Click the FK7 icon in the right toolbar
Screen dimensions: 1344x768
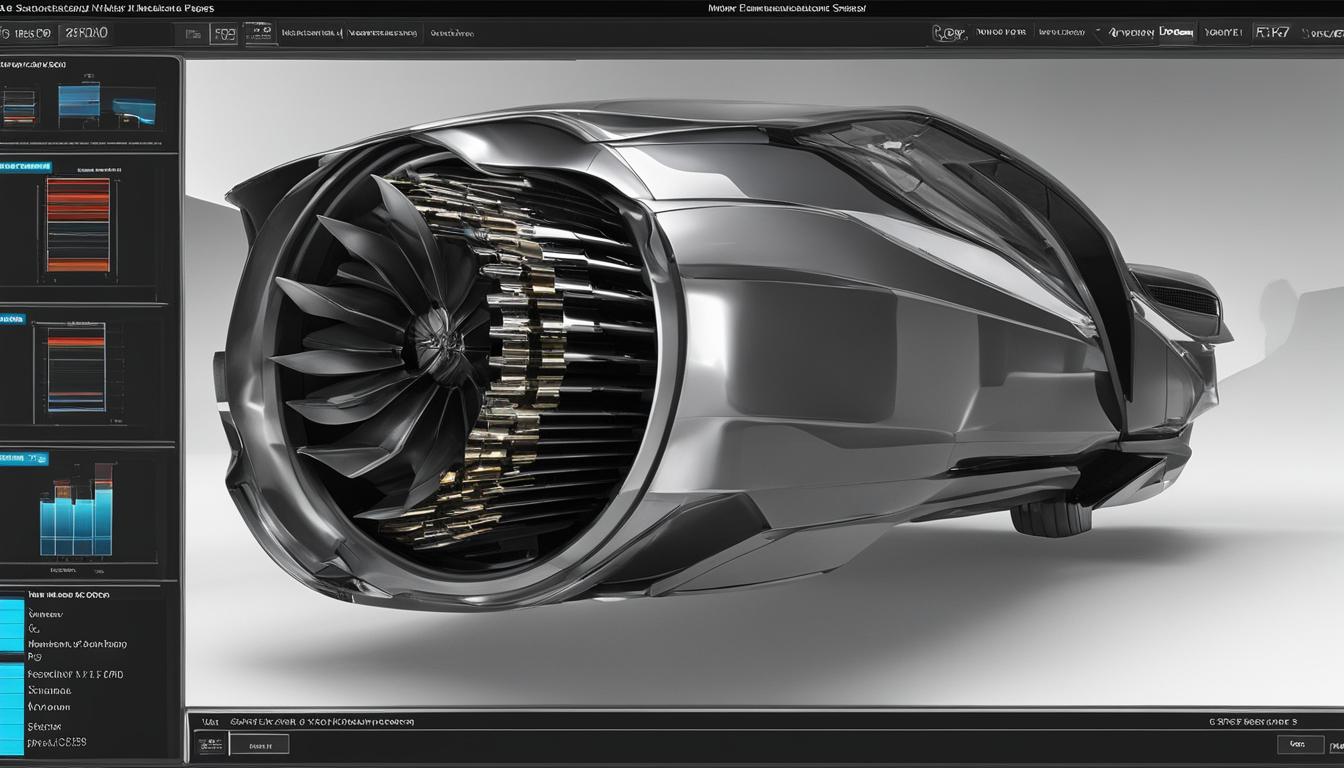pos(1273,34)
